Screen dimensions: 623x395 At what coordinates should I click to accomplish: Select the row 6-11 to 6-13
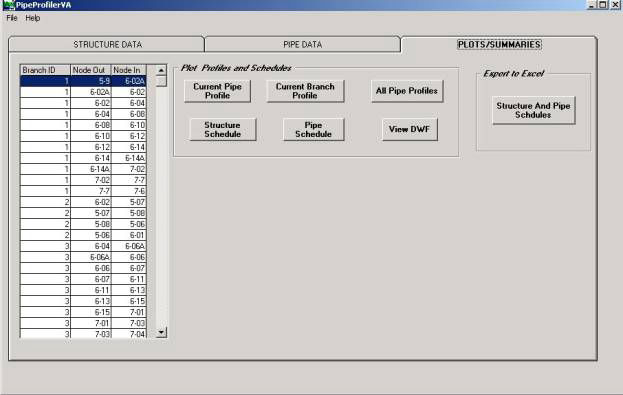(83, 290)
